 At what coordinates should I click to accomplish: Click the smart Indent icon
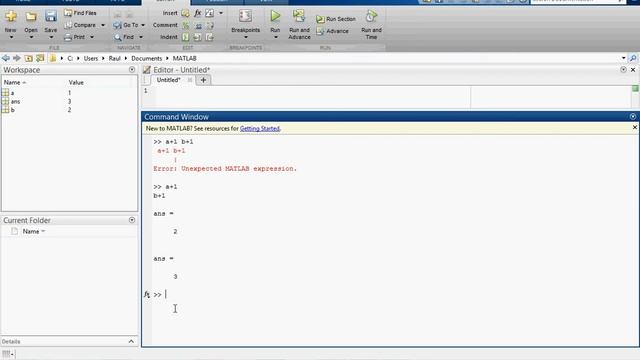pyautogui.click(x=185, y=37)
